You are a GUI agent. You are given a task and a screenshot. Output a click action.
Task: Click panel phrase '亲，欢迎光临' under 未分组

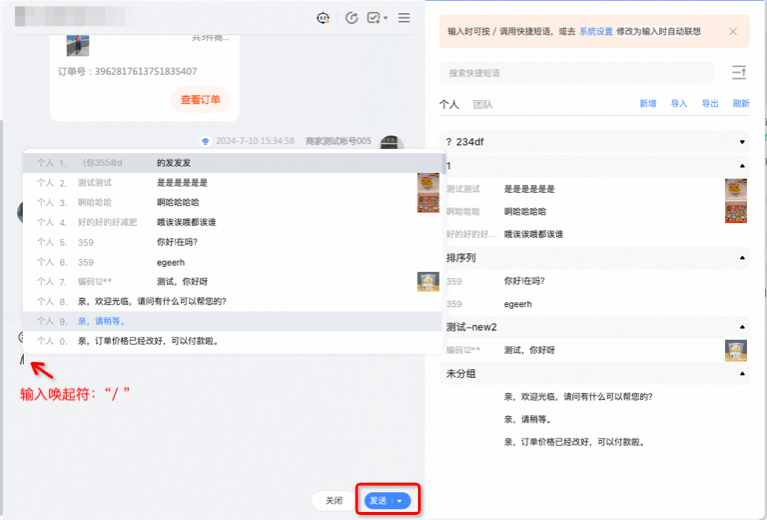tap(578, 397)
